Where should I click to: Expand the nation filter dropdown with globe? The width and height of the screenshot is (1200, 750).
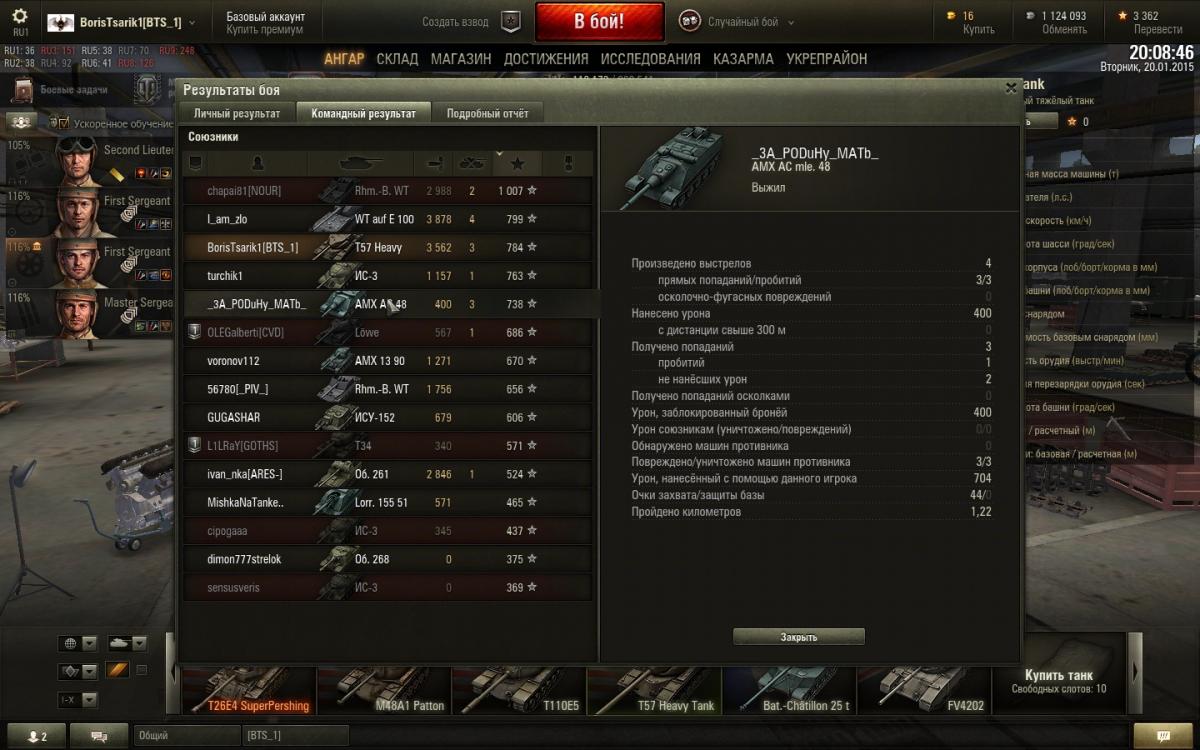pyautogui.click(x=79, y=643)
